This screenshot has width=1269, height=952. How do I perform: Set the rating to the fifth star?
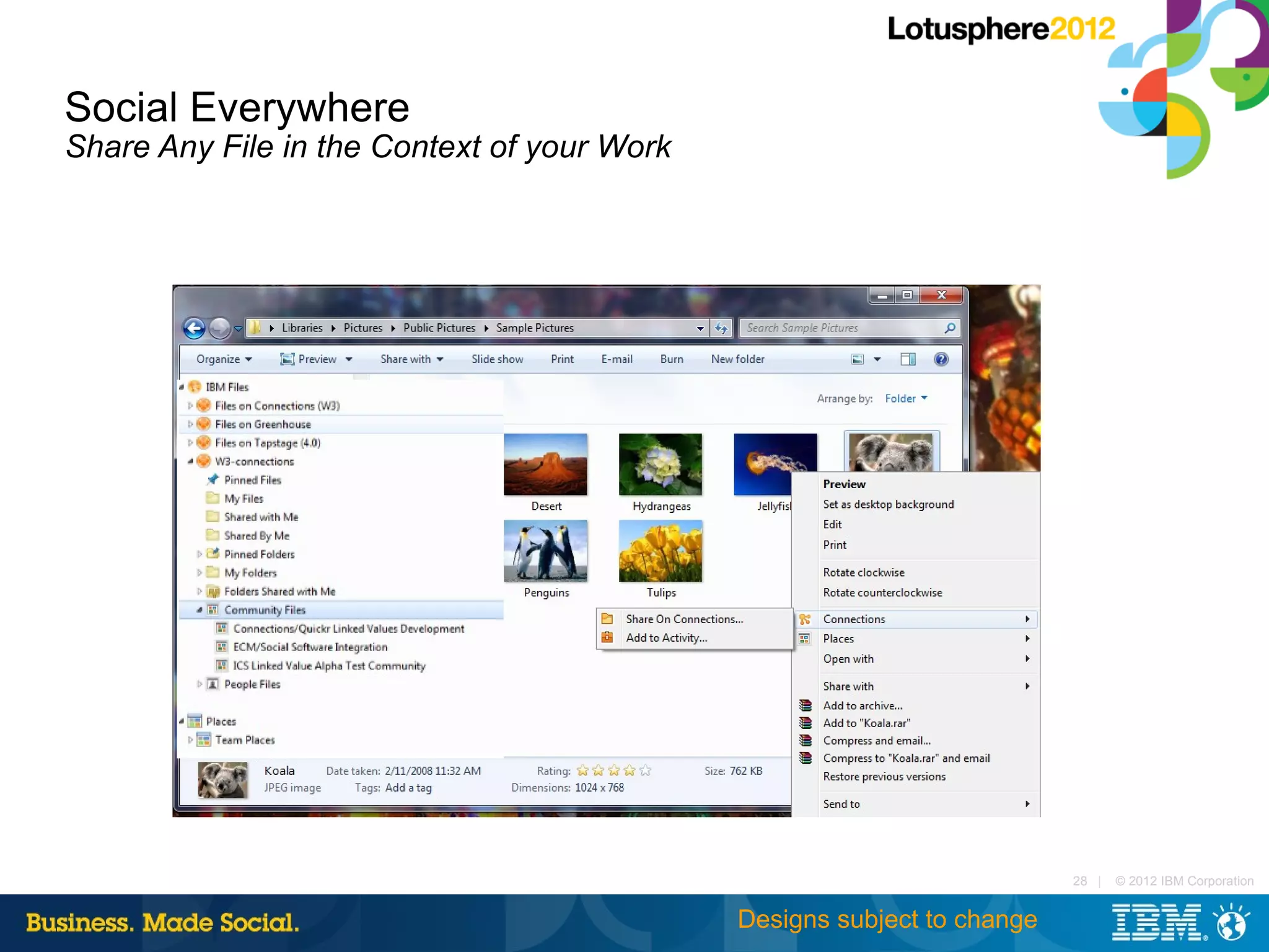click(x=646, y=771)
